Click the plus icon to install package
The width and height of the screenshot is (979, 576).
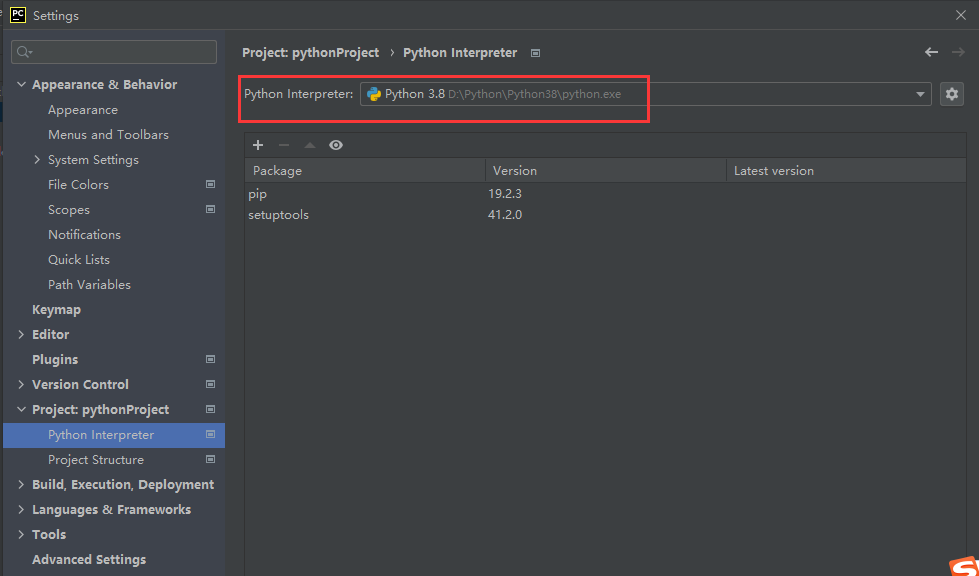(x=258, y=145)
